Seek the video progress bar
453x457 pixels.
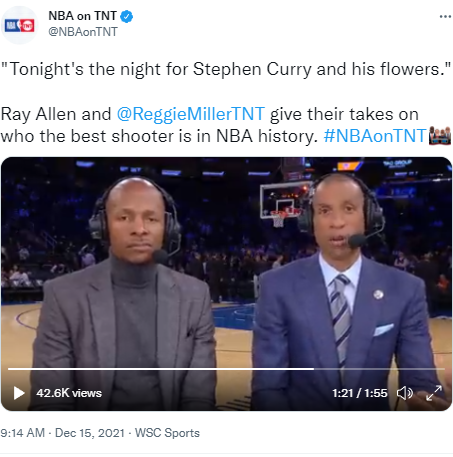(x=226, y=369)
